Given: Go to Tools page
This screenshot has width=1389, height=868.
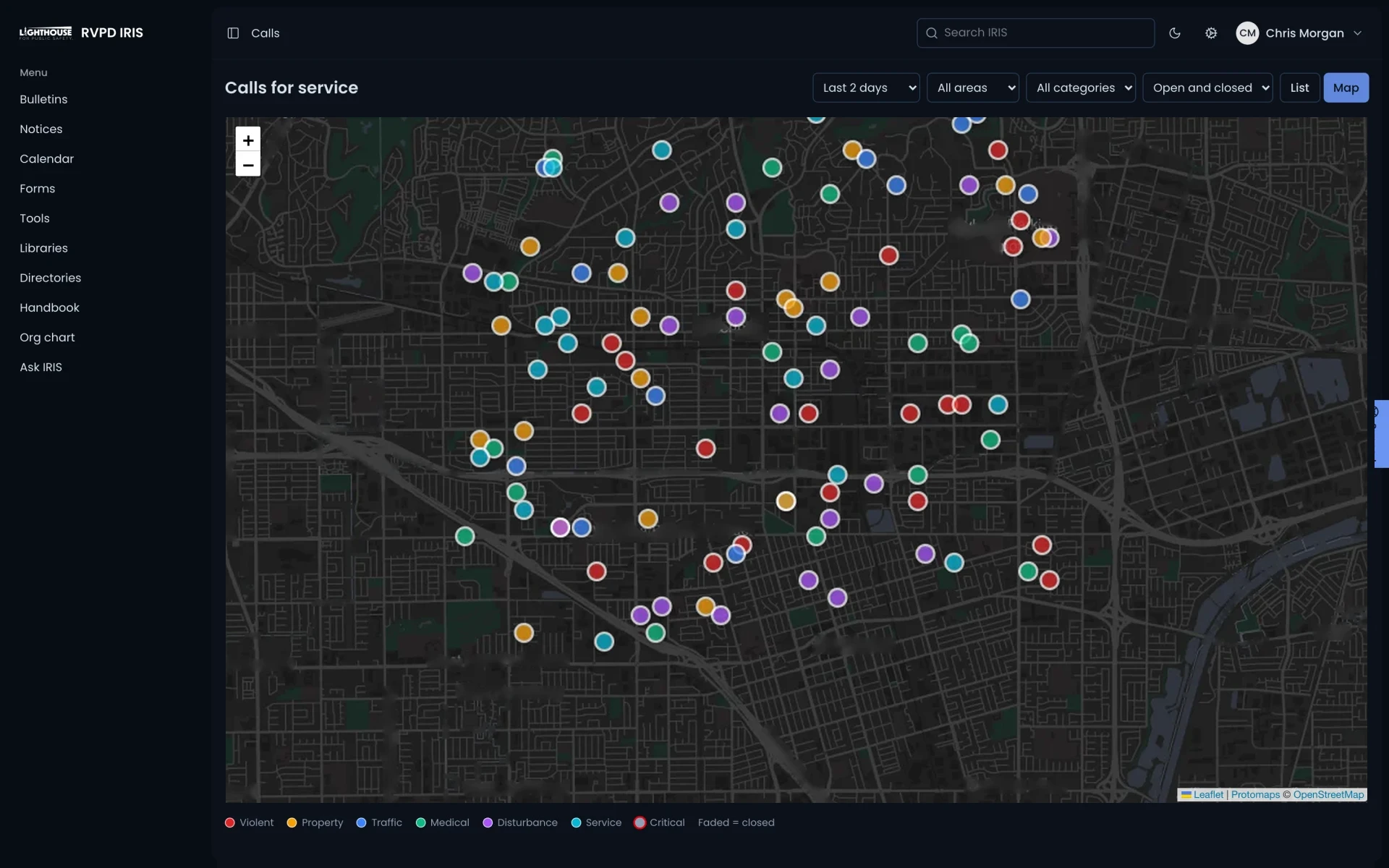Looking at the screenshot, I should (x=35, y=218).
